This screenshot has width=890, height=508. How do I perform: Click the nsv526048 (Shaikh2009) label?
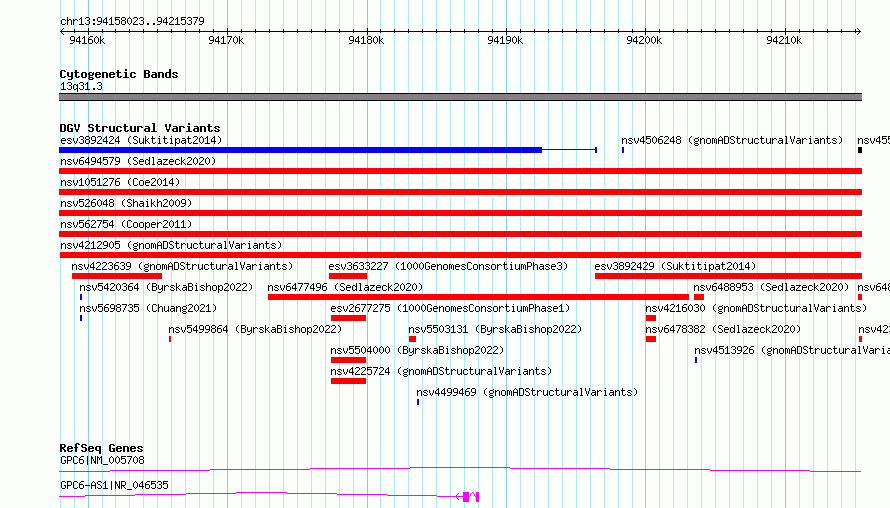(126, 203)
